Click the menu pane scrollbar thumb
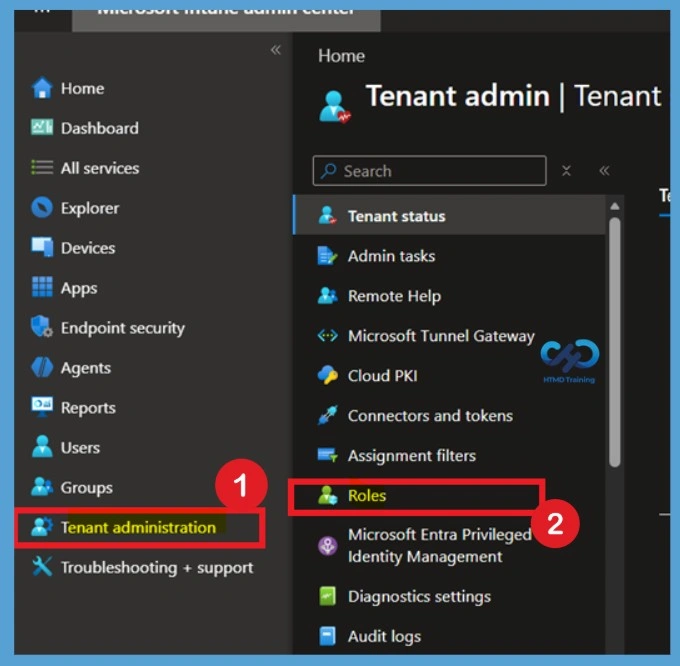680x666 pixels. click(615, 342)
